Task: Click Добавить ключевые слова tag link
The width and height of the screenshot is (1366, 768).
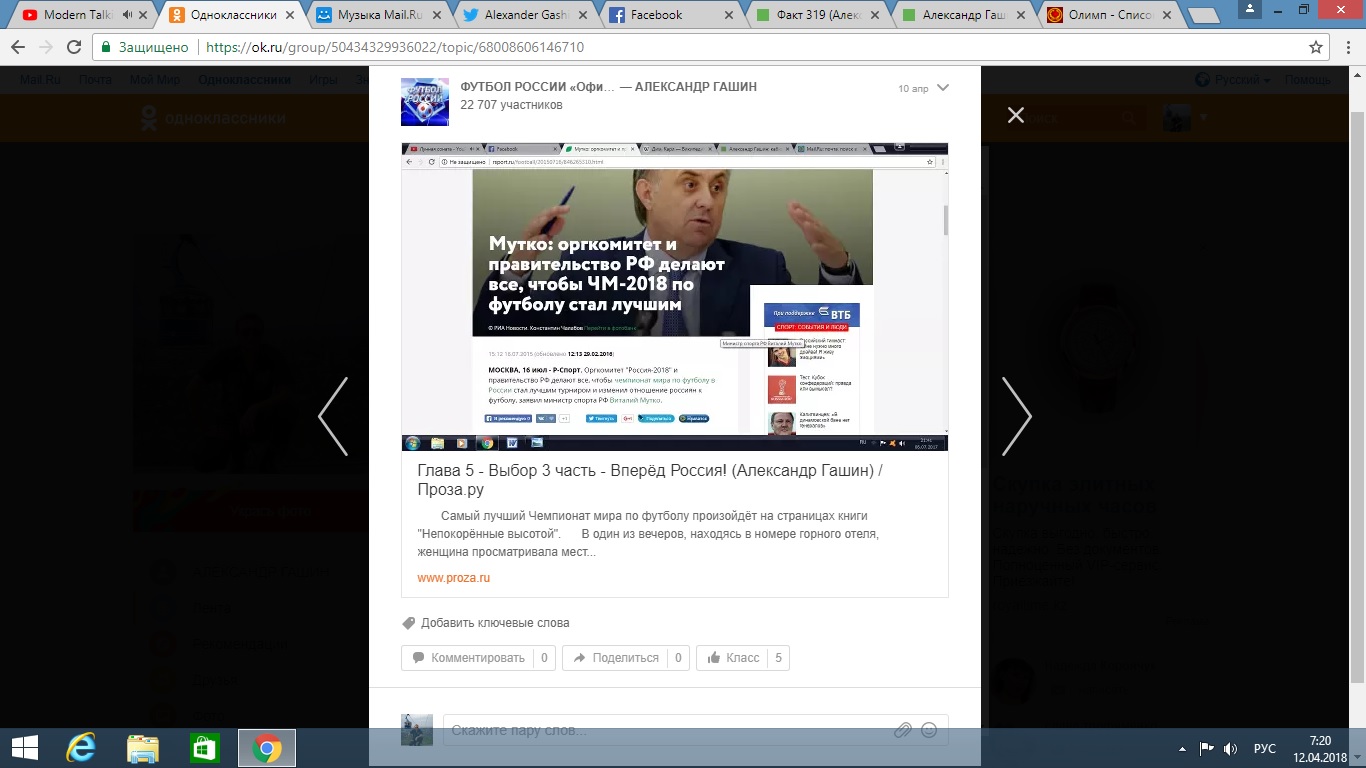Action: (x=495, y=623)
